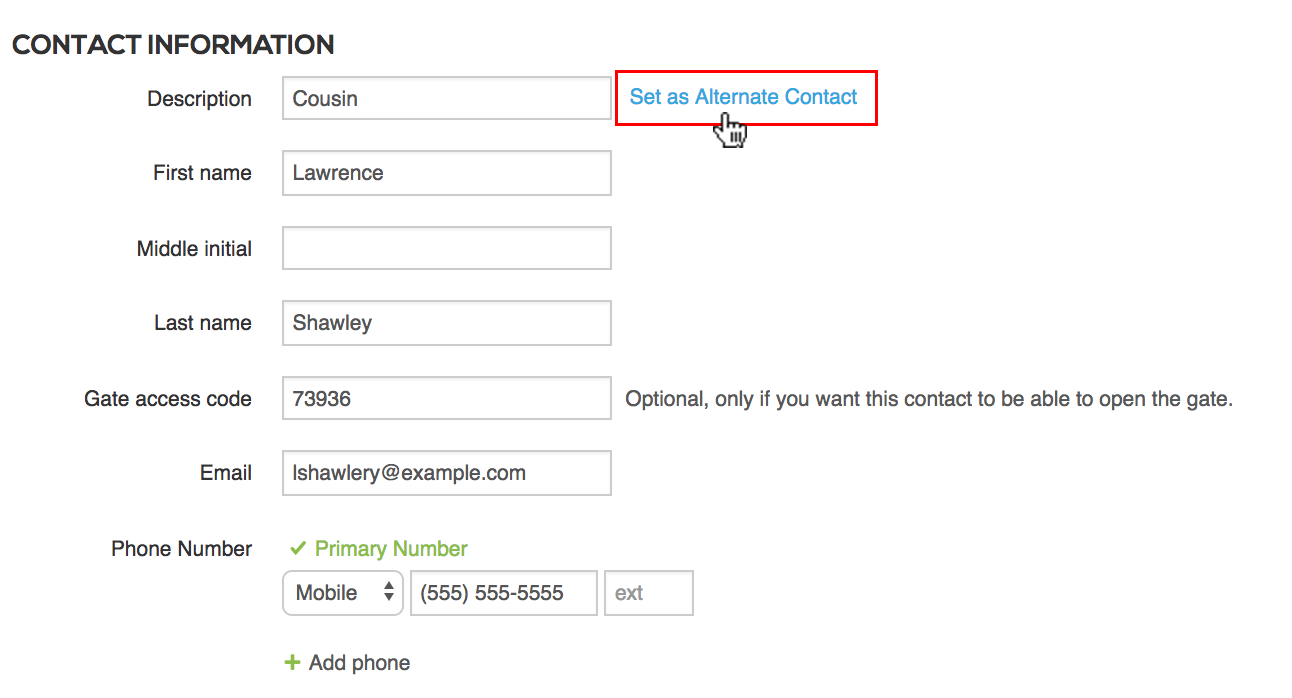Click the Description field label
Viewport: 1292px width, 698px height.
(199, 99)
